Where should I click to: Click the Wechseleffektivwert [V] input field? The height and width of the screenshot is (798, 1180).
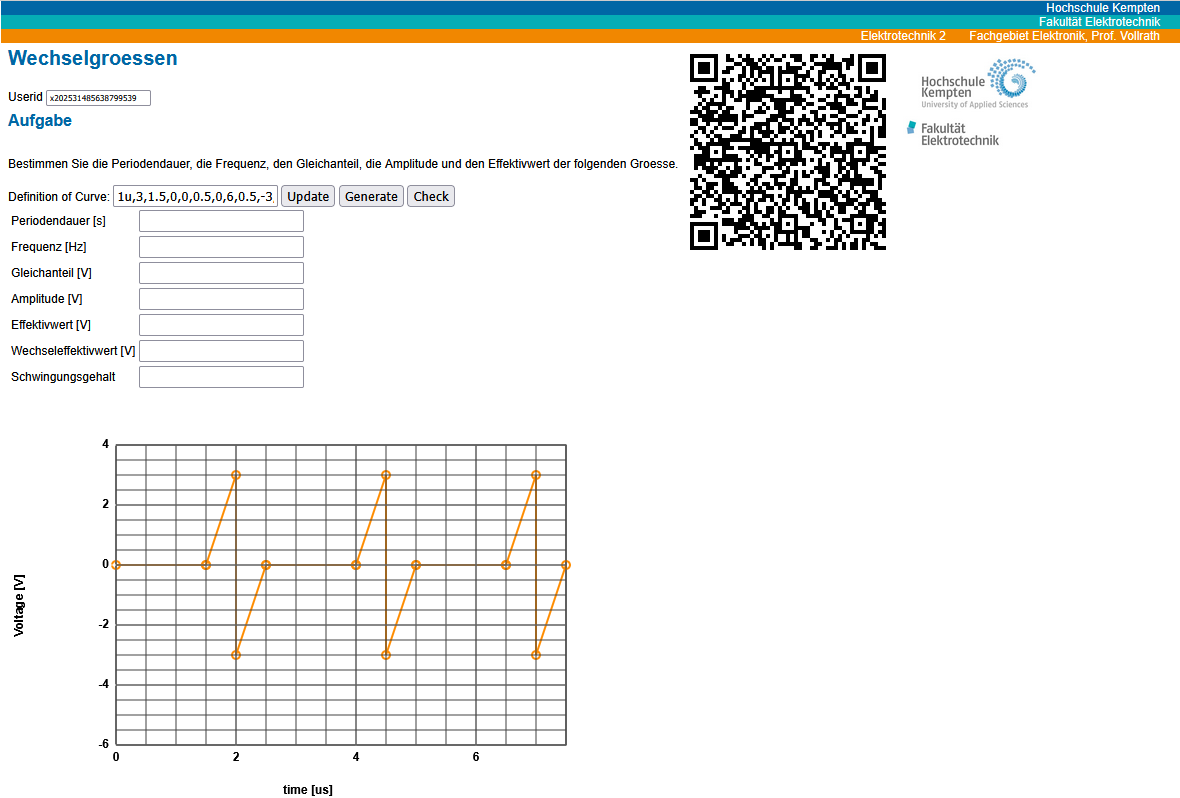[221, 351]
